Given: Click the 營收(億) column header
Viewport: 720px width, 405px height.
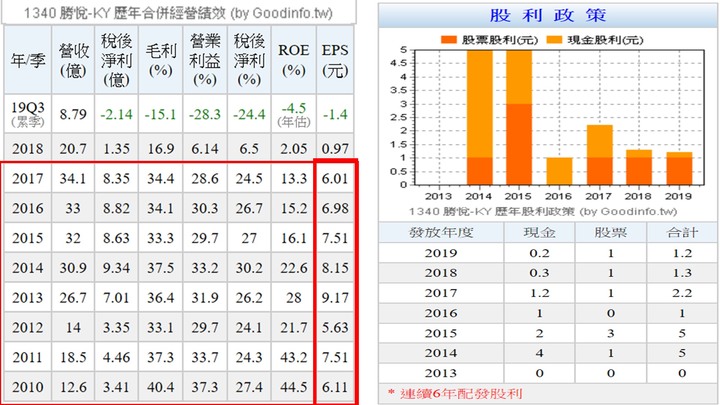Looking at the screenshot, I should [73, 60].
